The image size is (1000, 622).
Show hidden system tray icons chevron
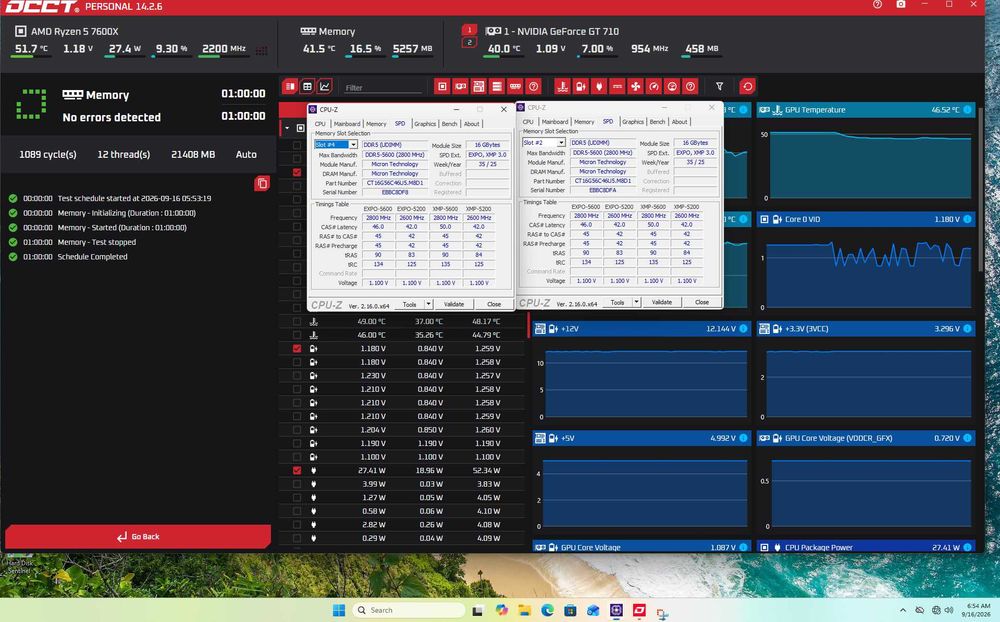[902, 611]
